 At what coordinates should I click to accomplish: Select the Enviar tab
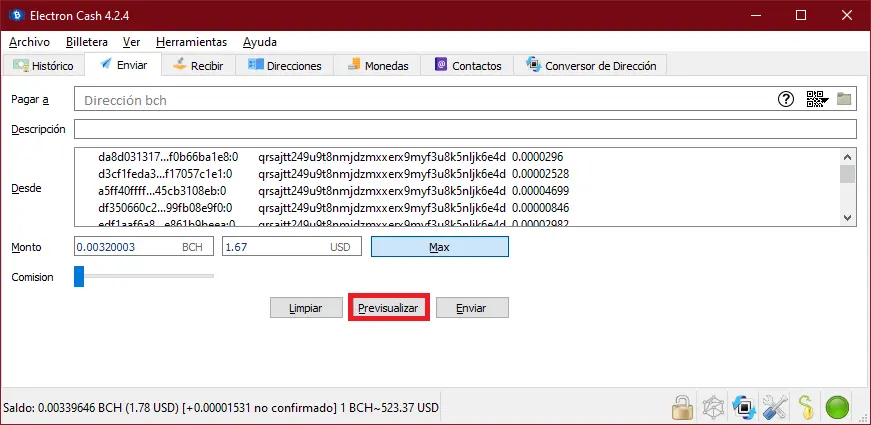[x=124, y=64]
